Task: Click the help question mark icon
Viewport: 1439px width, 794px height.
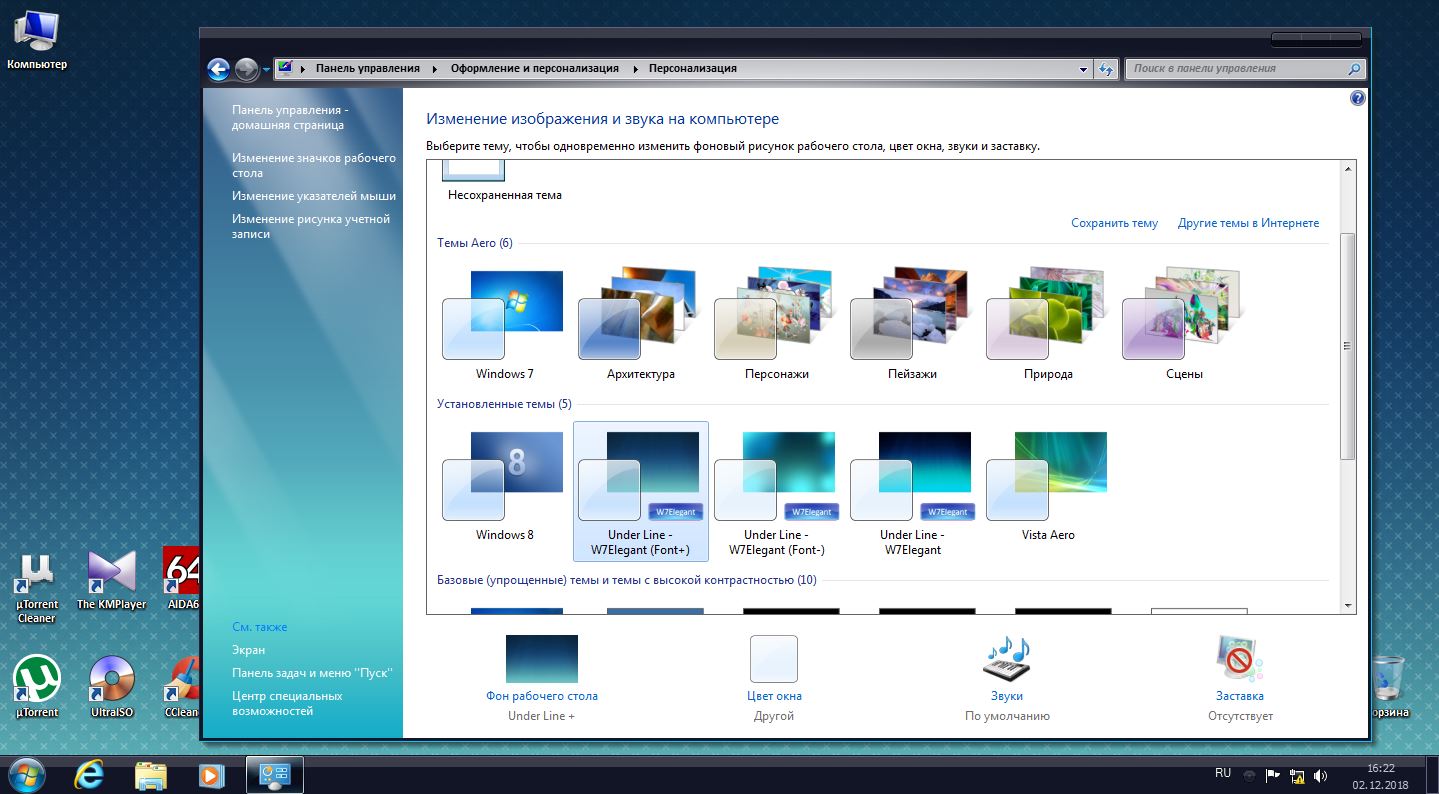Action: pos(1357,98)
